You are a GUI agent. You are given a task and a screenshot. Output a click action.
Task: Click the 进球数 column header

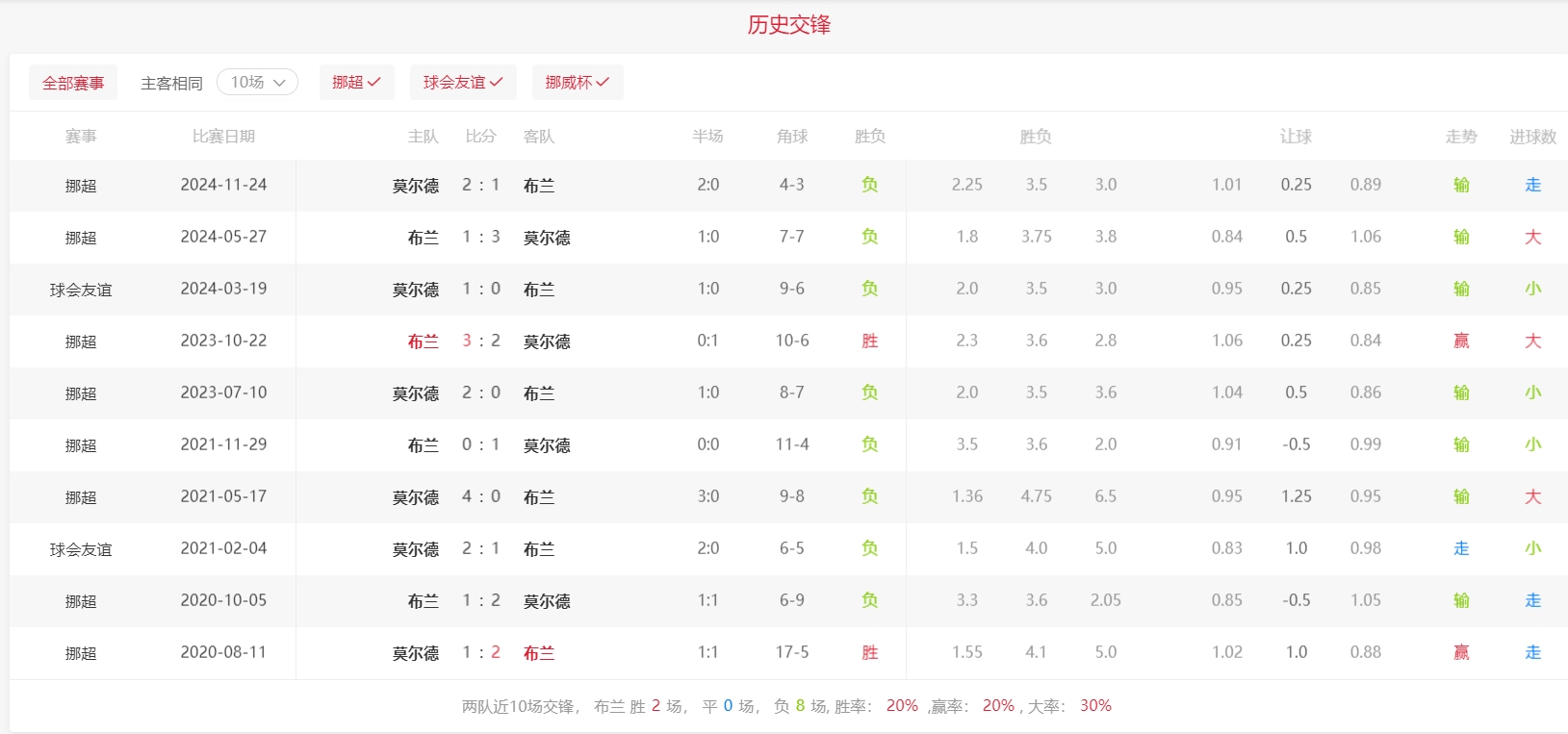pos(1532,137)
